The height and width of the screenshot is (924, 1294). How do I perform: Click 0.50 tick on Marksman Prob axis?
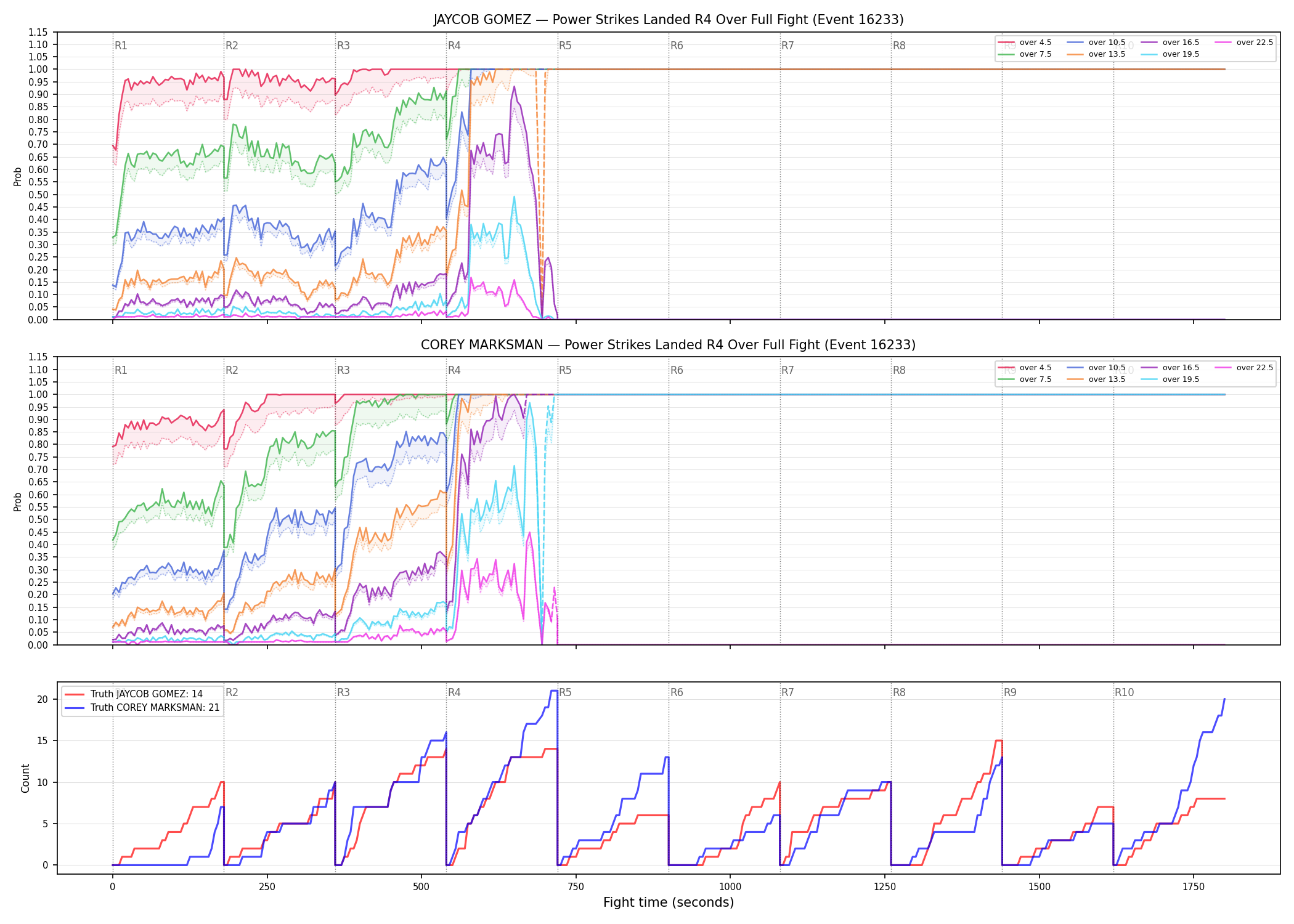click(38, 519)
